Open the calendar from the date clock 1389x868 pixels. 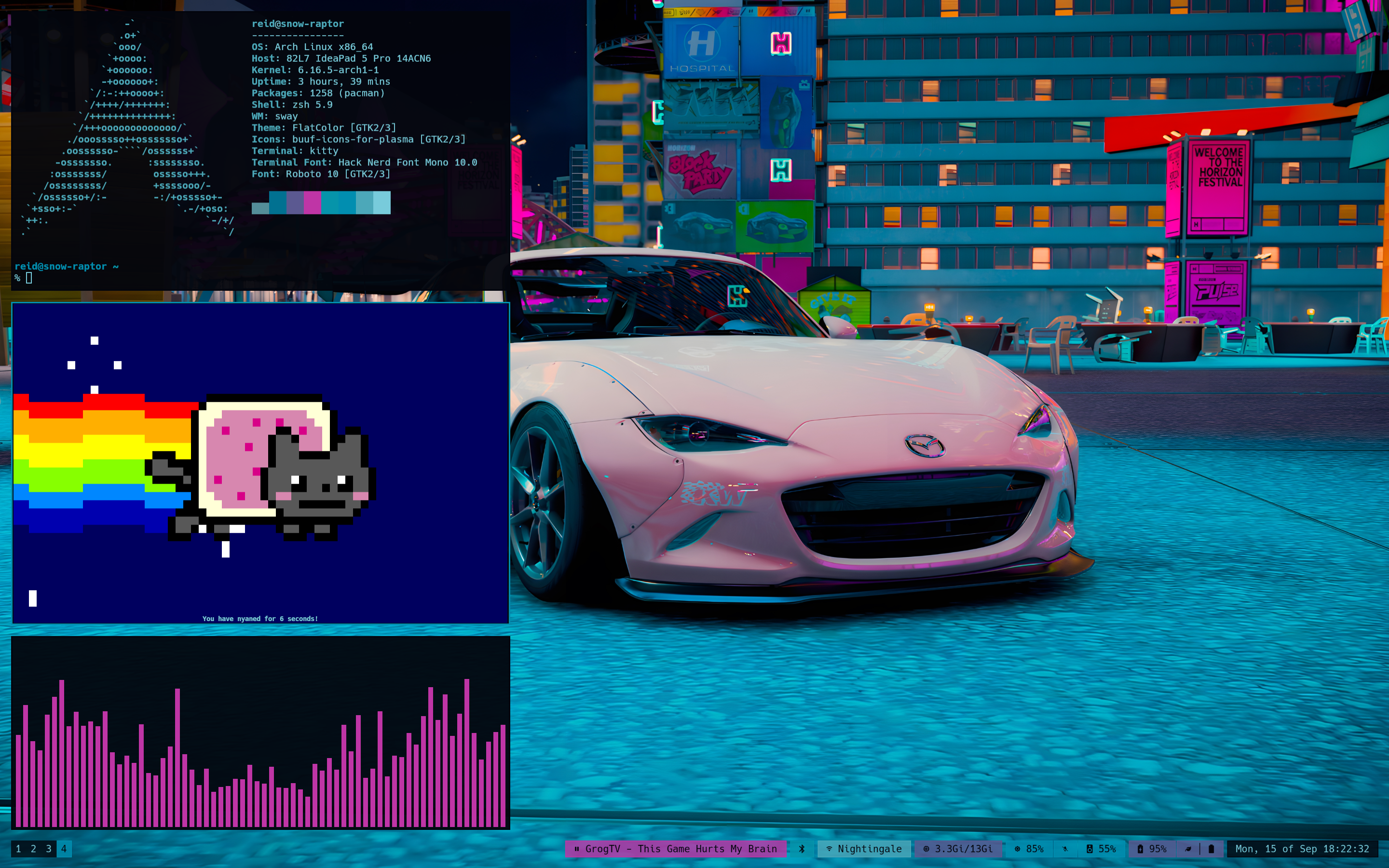click(x=1302, y=849)
